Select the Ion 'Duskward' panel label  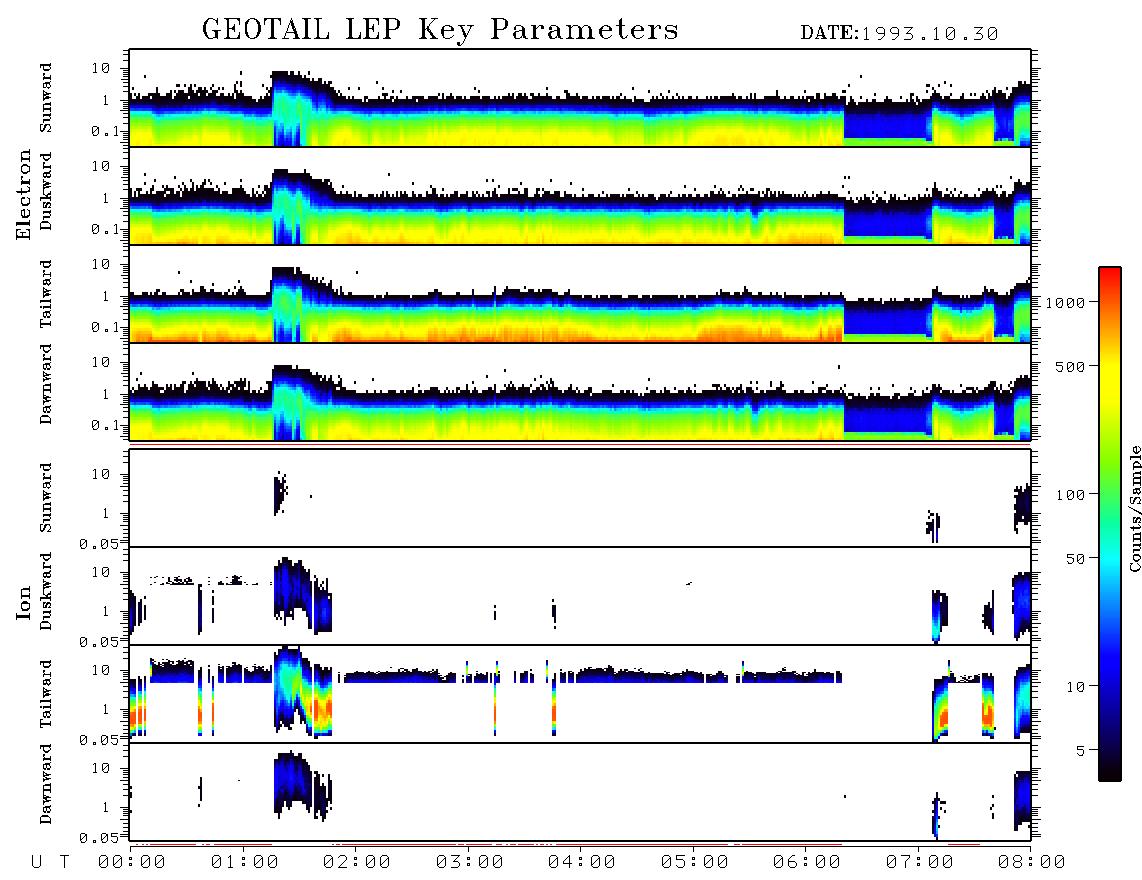[46, 591]
